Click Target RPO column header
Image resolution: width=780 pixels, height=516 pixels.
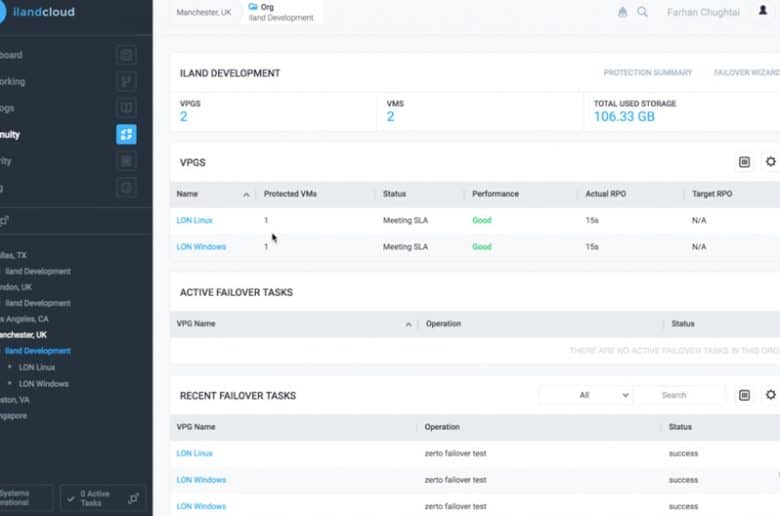pos(712,194)
